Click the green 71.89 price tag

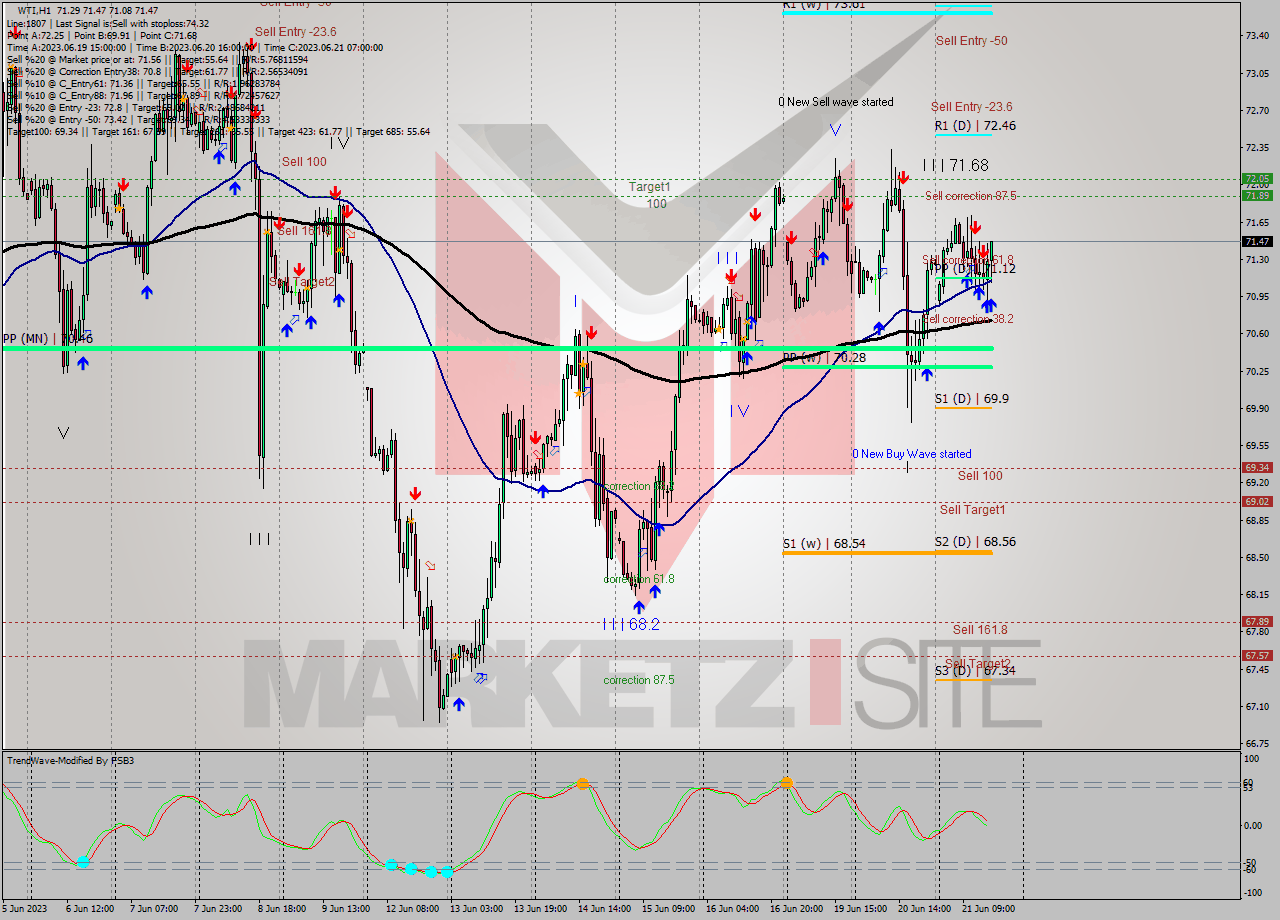point(1257,196)
